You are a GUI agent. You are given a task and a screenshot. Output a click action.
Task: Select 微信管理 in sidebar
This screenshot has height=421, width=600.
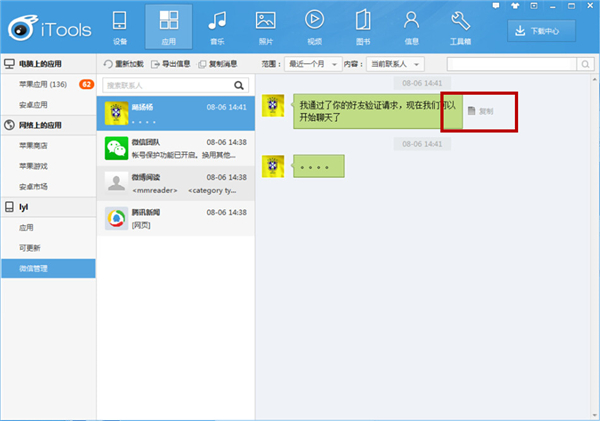[48, 268]
